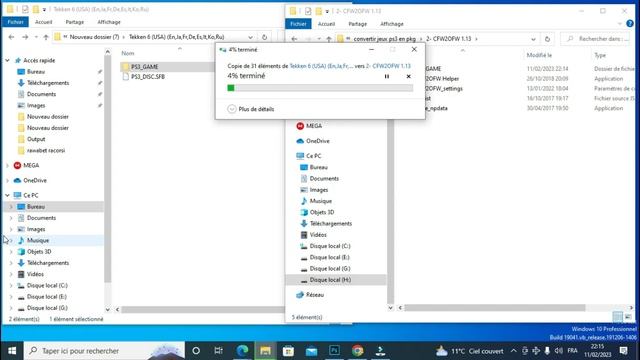This screenshot has width=640, height=360.
Task: Click horizontal scrollbar in CFW2OFW file list
Action: [x=495, y=308]
